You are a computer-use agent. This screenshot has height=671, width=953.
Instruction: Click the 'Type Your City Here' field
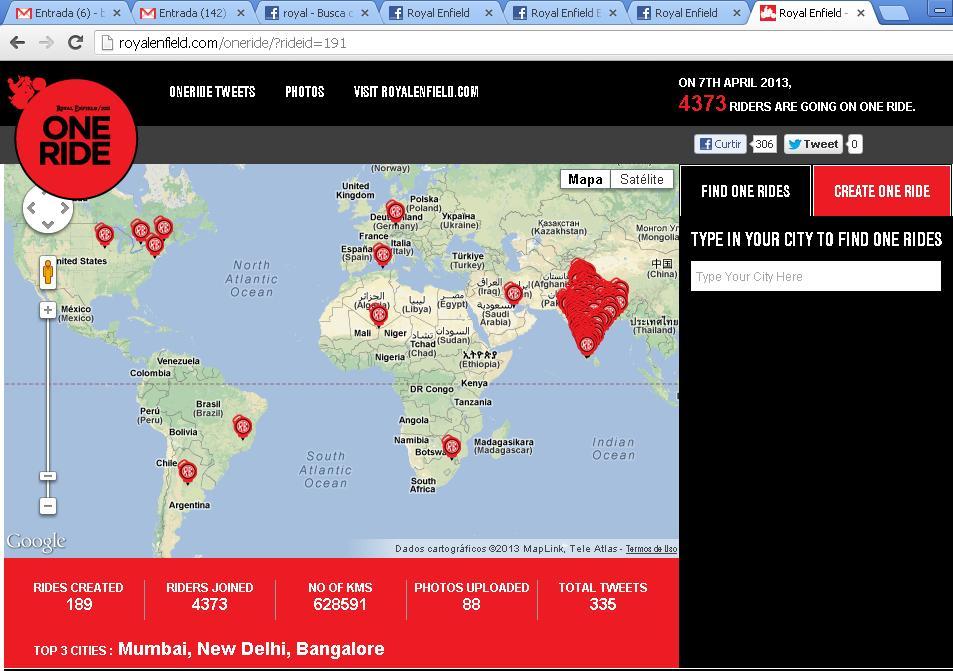(x=816, y=277)
